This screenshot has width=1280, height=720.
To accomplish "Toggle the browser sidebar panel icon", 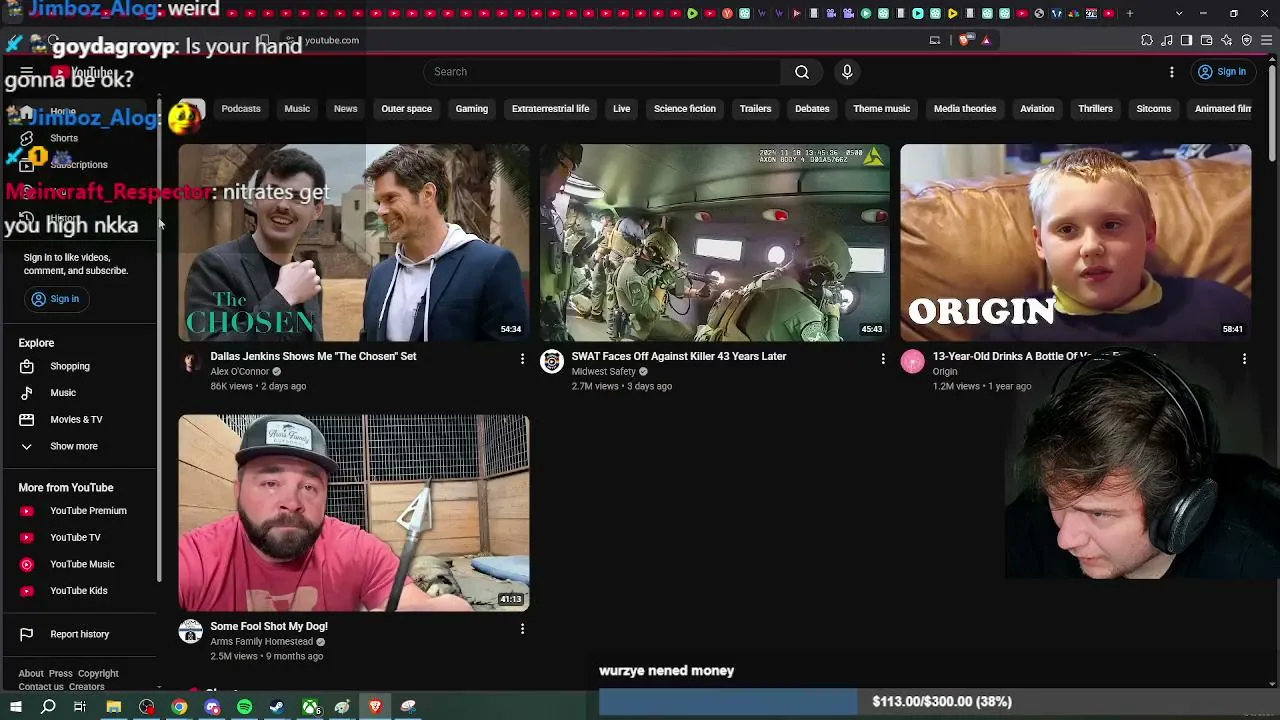I will [1187, 40].
